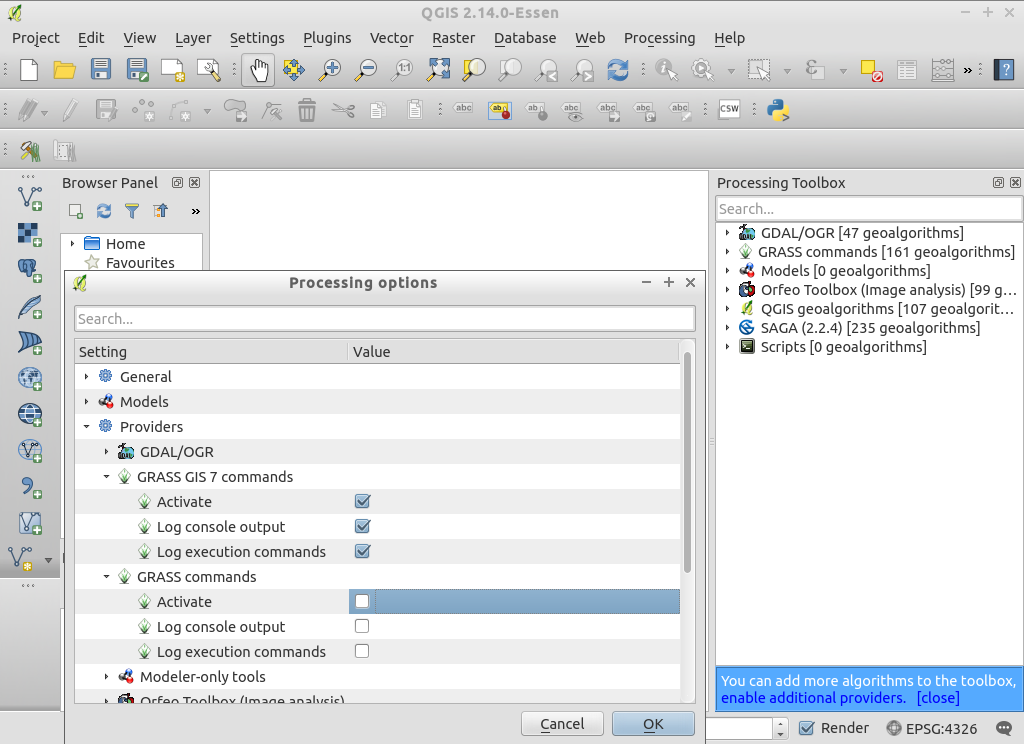This screenshot has height=744, width=1024.
Task: Click the Add Raster Layer icon
Action: [30, 234]
